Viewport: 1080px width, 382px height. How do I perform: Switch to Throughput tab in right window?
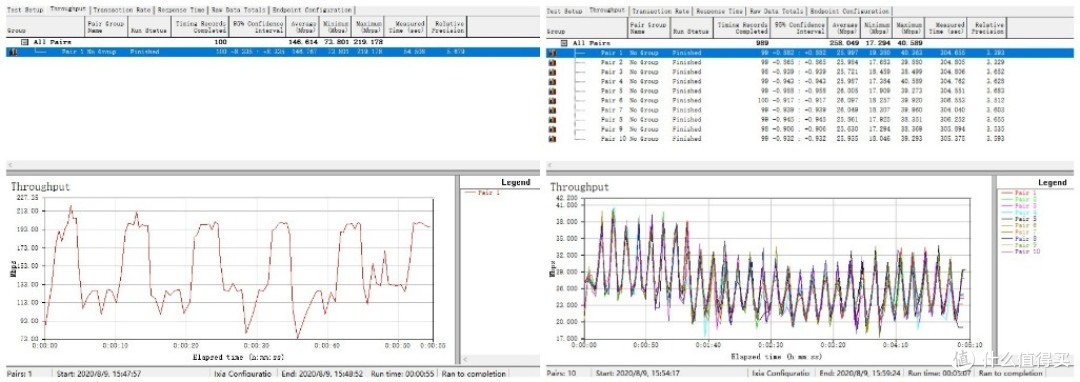(x=607, y=10)
